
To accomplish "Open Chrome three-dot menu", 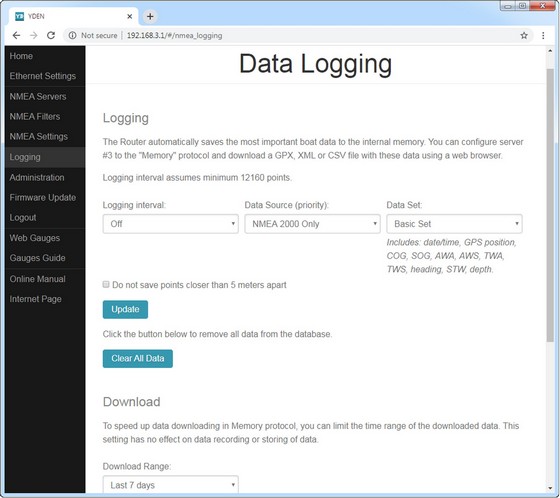I will (543, 35).
